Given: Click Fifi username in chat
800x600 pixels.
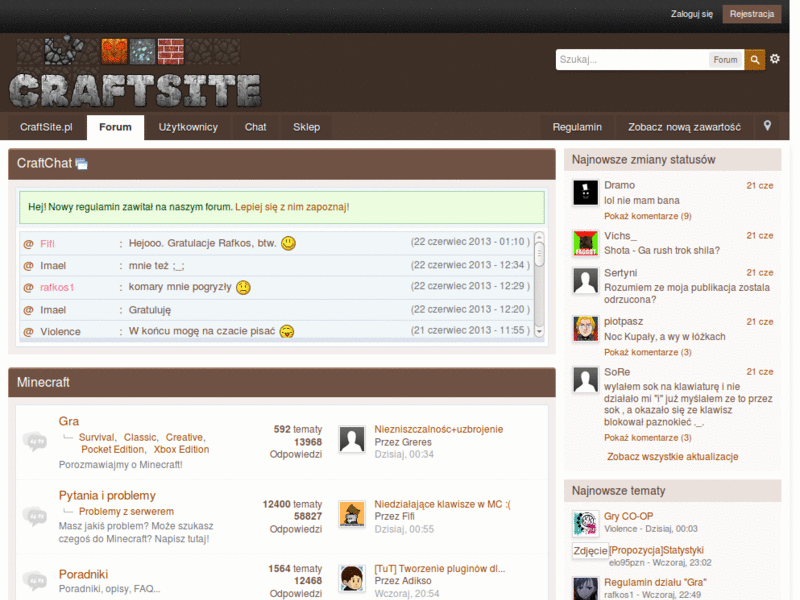Looking at the screenshot, I should pyautogui.click(x=47, y=244).
